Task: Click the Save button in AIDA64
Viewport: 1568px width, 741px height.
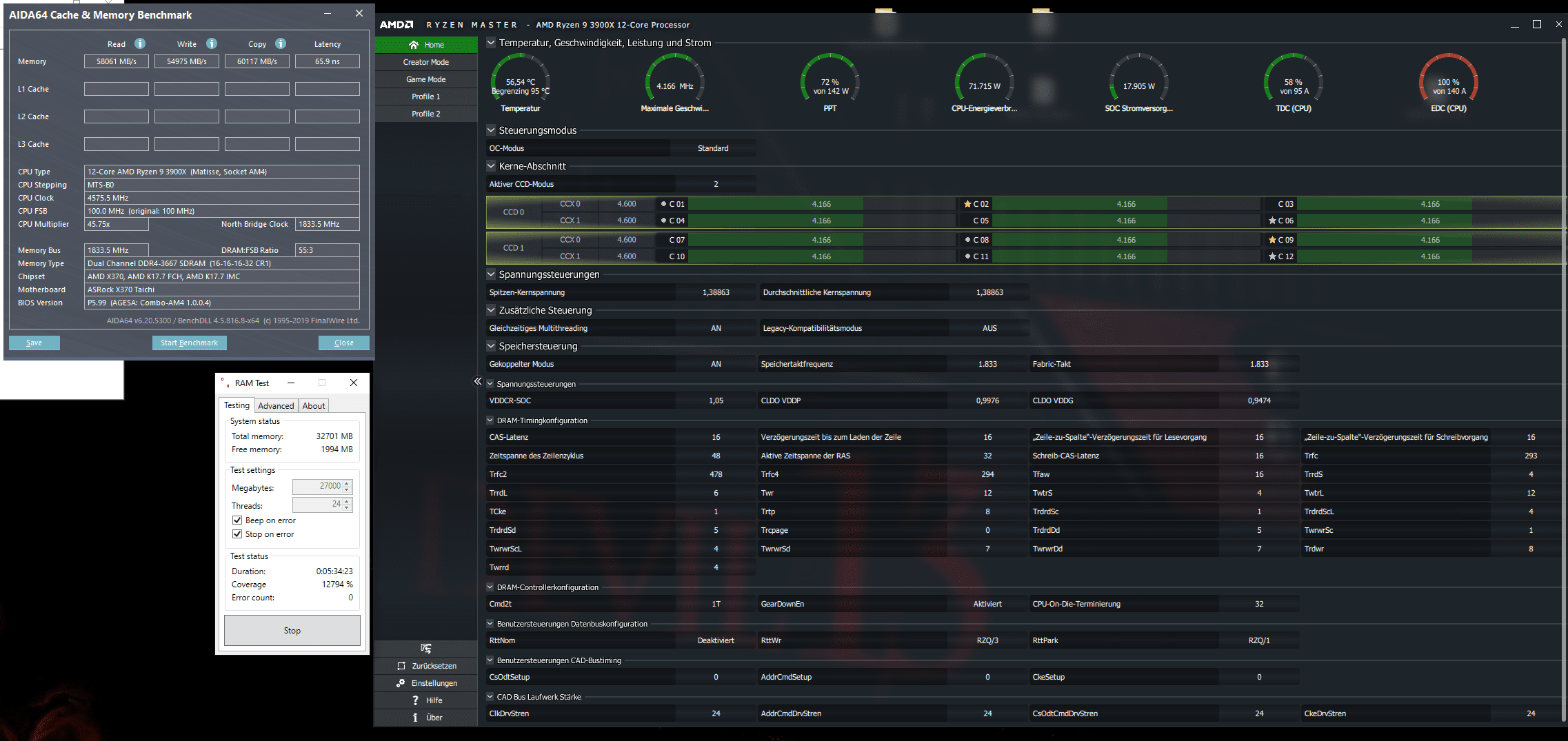Action: tap(34, 343)
